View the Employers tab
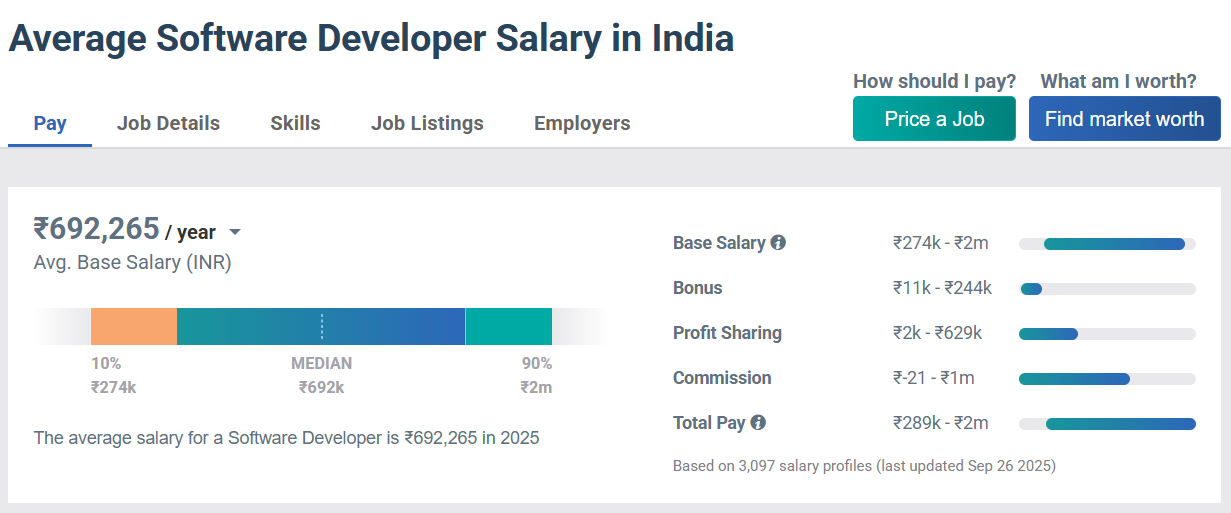The height and width of the screenshot is (513, 1231). pos(582,123)
